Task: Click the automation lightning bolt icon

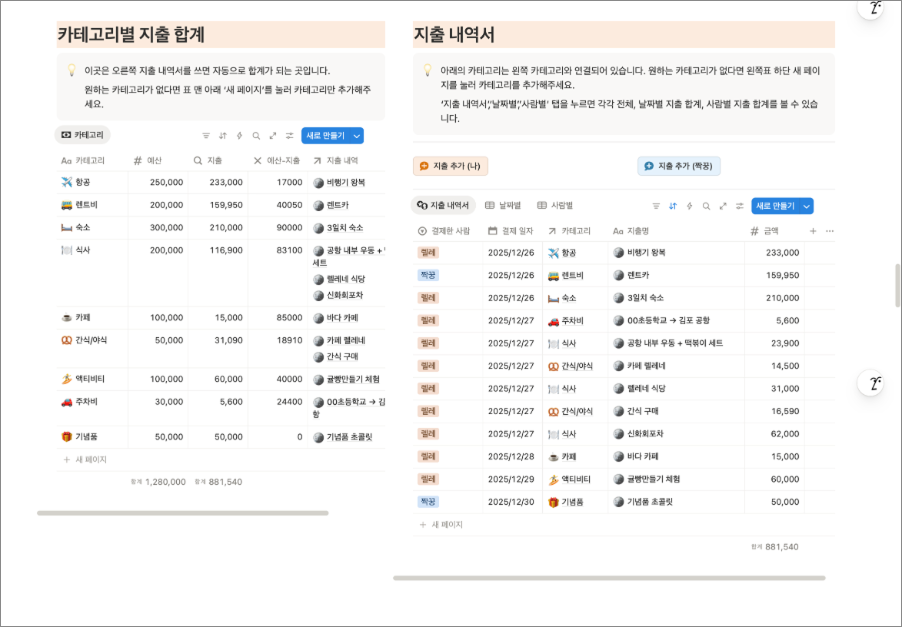Action: [x=239, y=135]
